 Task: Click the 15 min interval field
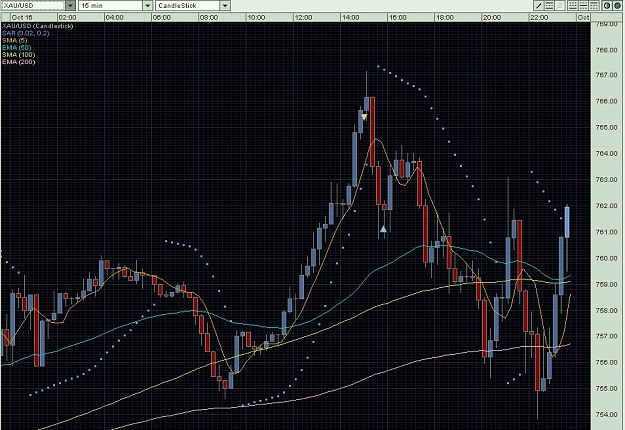pyautogui.click(x=111, y=6)
